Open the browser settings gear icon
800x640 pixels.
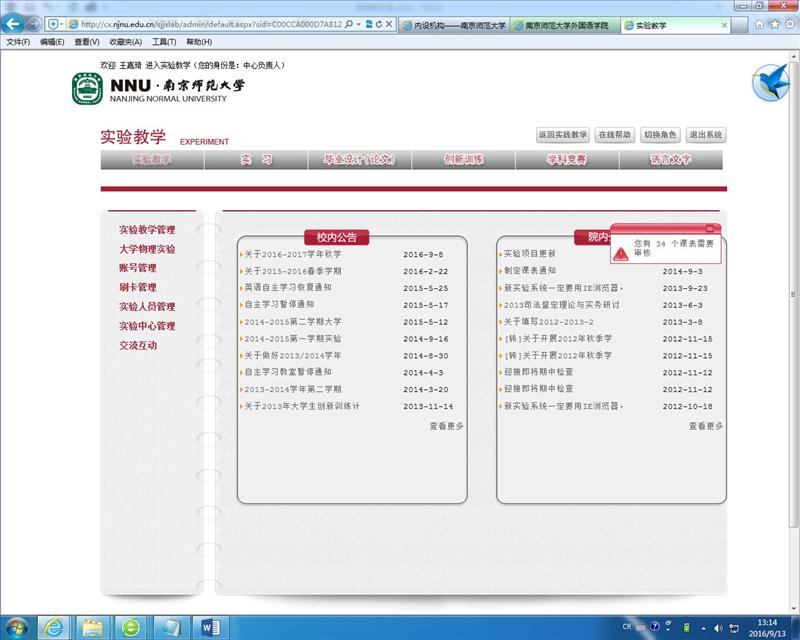(788, 24)
